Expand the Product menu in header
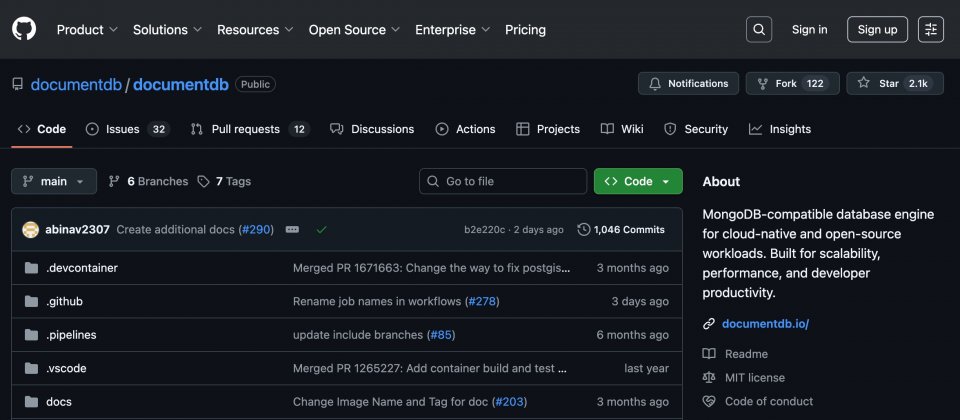The image size is (960, 420). [x=87, y=29]
